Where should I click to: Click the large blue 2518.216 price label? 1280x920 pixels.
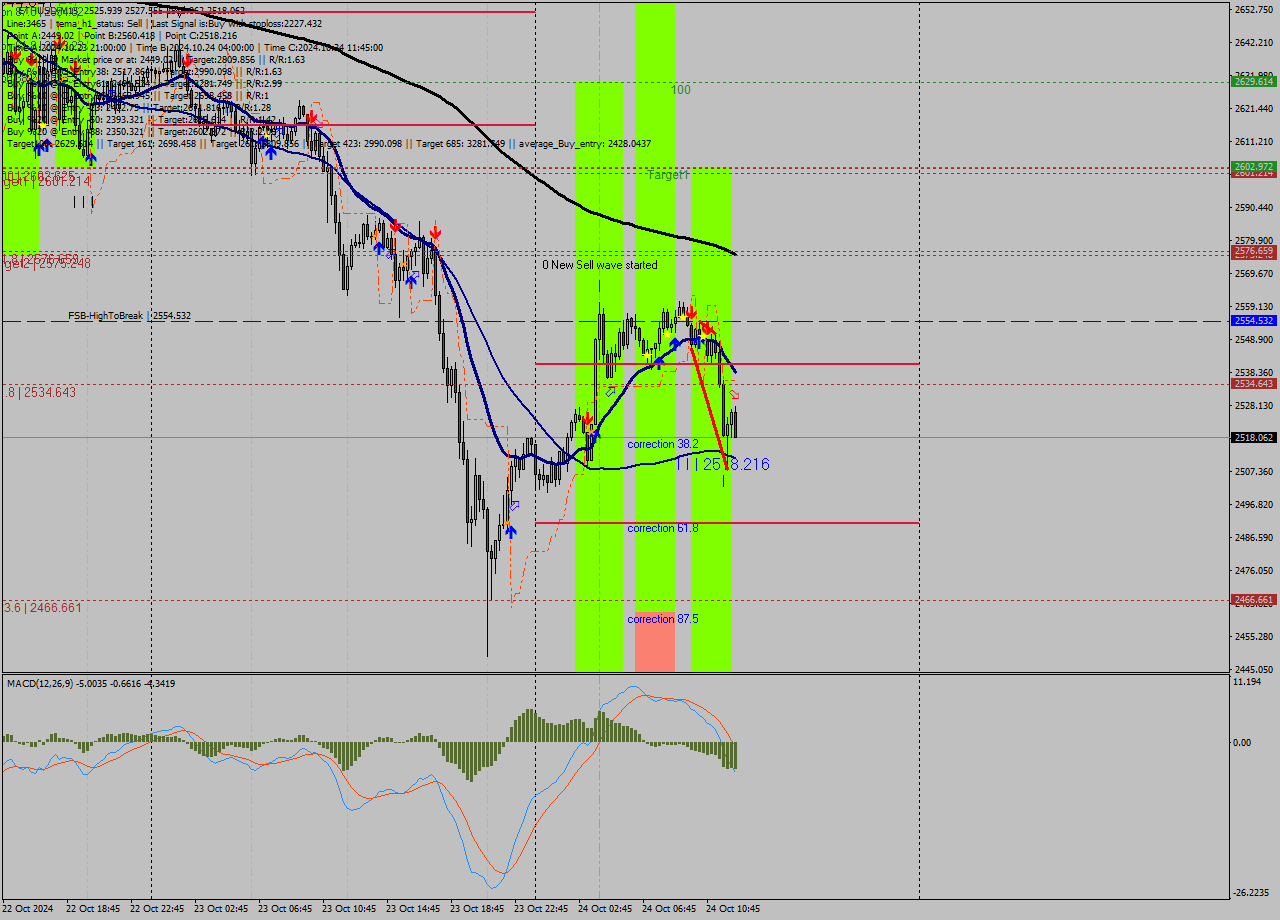click(x=722, y=464)
